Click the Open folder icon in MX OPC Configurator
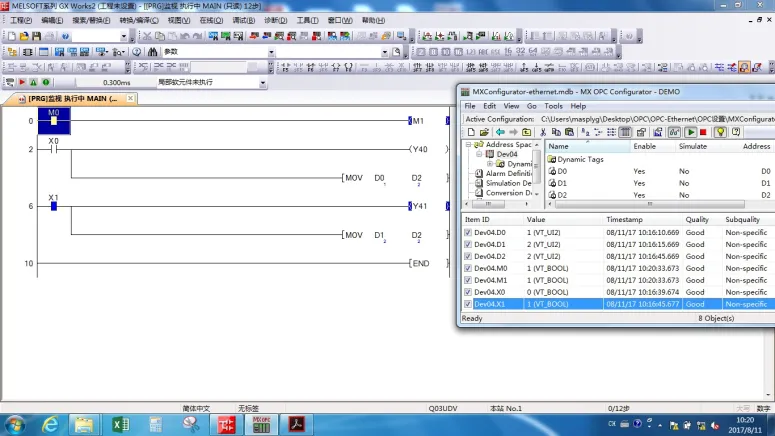 (x=484, y=132)
